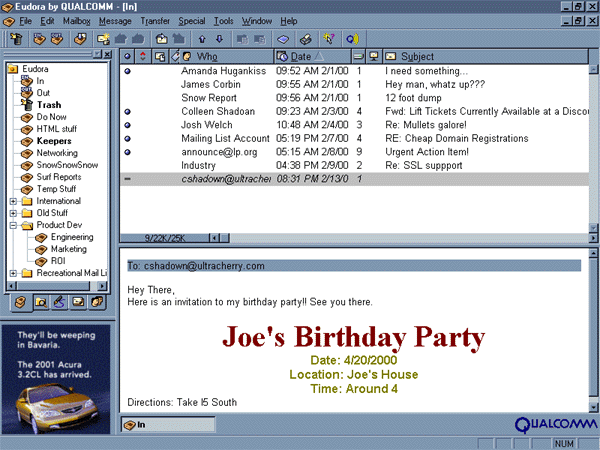Click the Check Mail toolbar icon

(x=80, y=39)
